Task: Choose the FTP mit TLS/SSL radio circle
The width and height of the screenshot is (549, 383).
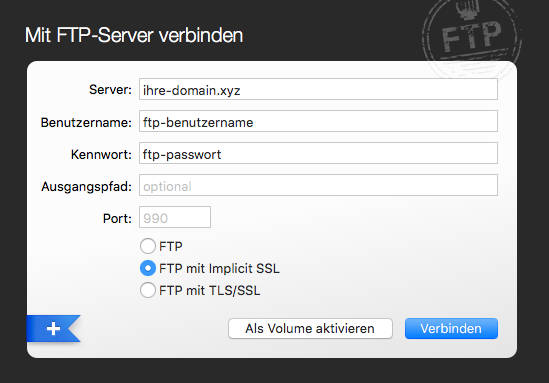Action: tap(148, 290)
